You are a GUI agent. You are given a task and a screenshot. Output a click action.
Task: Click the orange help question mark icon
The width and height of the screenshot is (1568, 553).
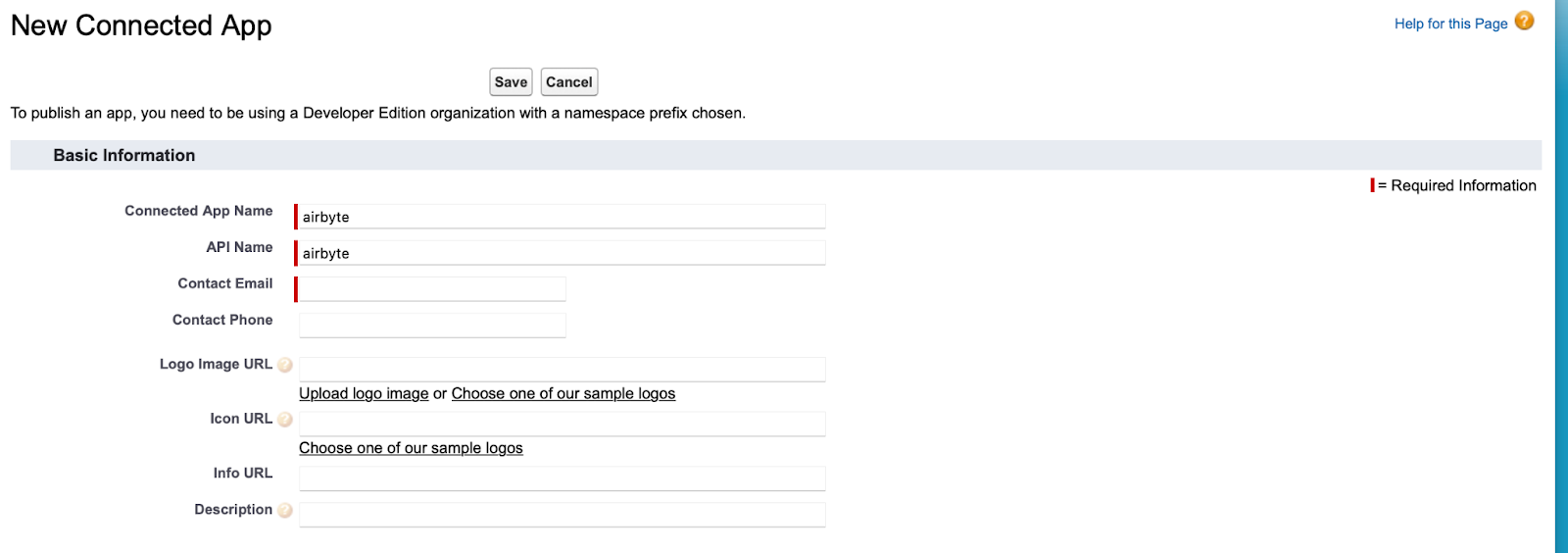pyautogui.click(x=1524, y=21)
